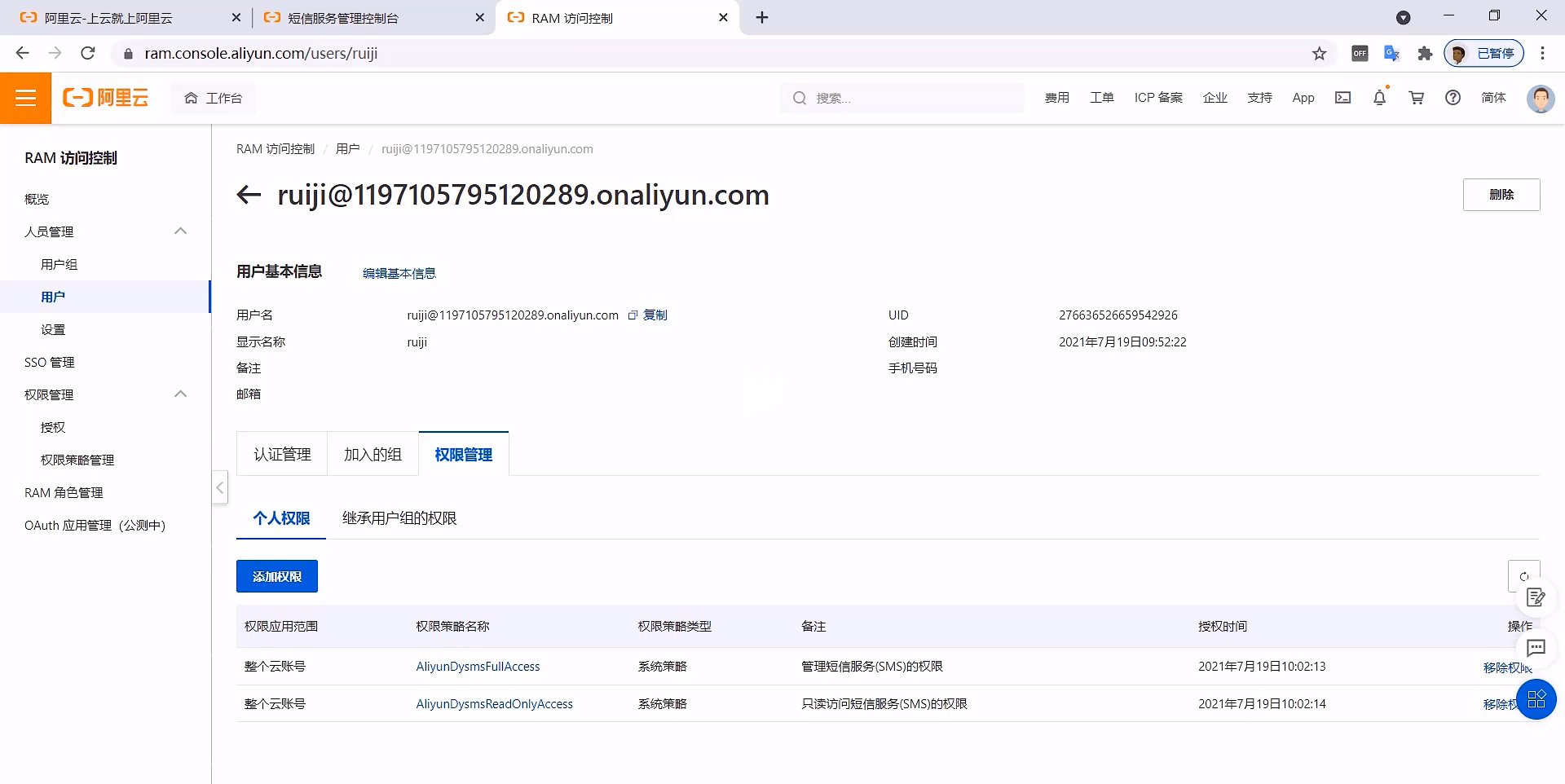Click the Google Translate extension icon
Screen dimensions: 1565x784
(1391, 54)
